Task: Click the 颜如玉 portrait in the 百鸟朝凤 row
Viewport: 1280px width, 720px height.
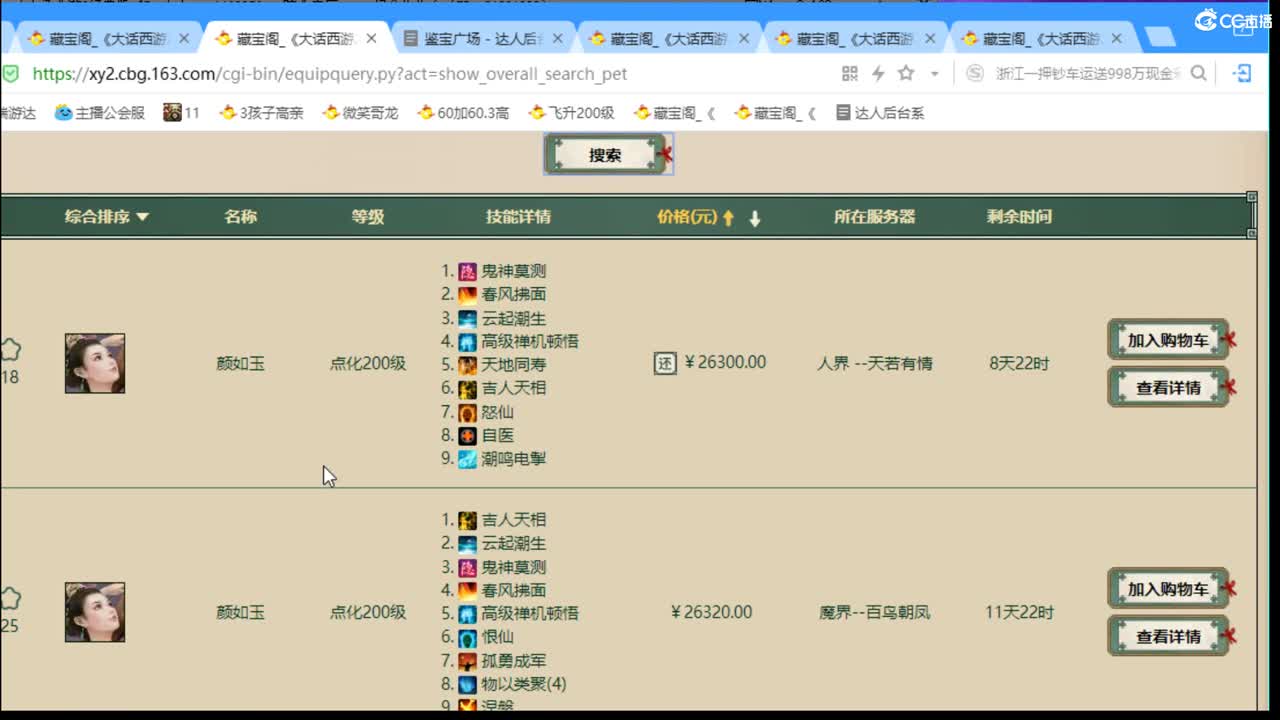Action: [x=95, y=612]
